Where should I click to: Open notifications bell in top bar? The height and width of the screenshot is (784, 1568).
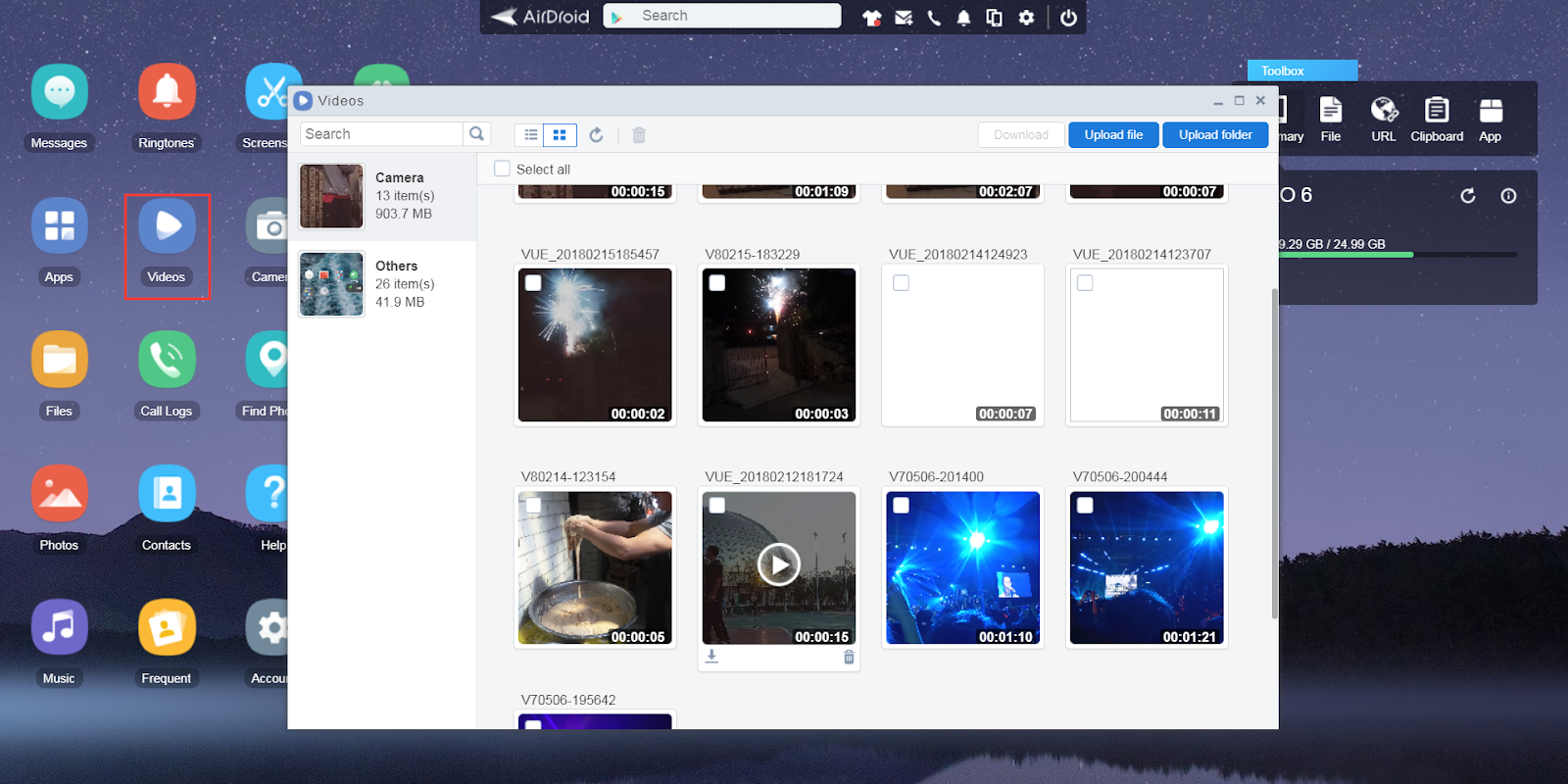tap(964, 18)
